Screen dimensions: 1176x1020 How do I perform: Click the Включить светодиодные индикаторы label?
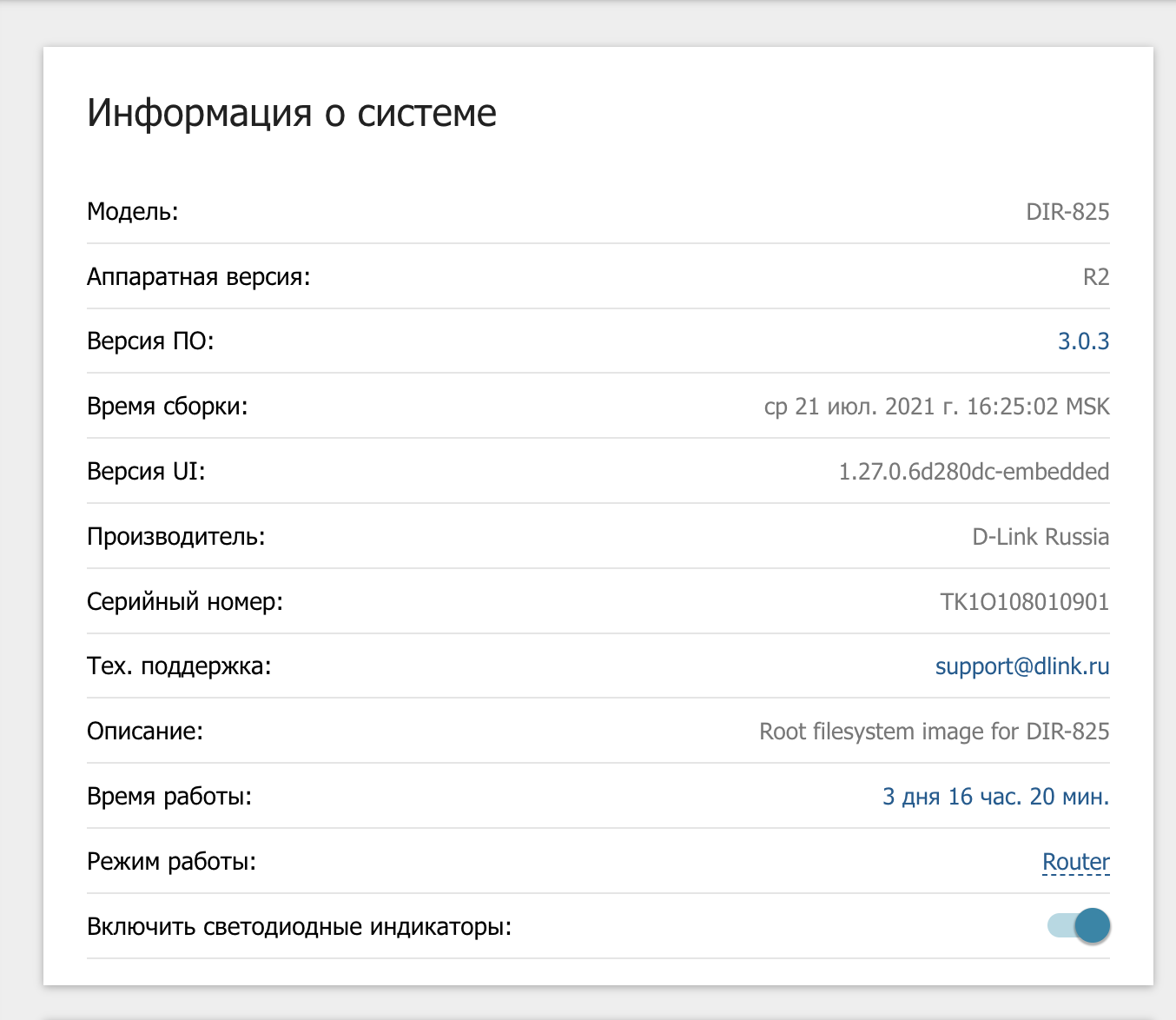(x=299, y=927)
